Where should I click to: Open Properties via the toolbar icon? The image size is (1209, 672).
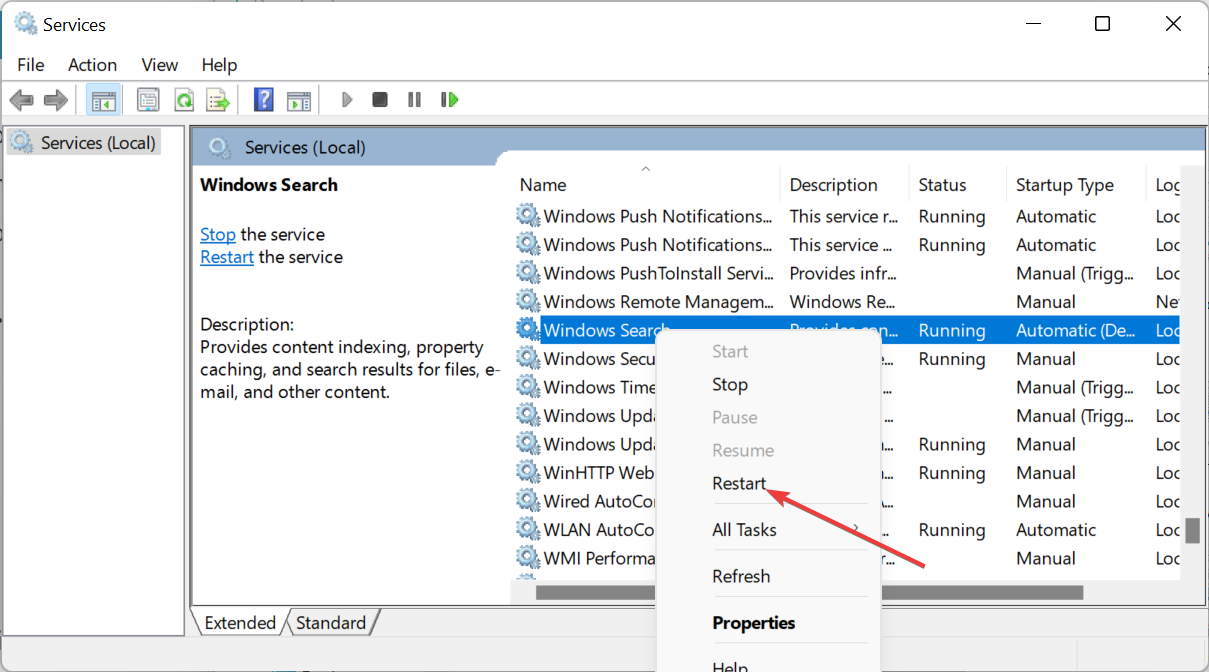pyautogui.click(x=148, y=100)
